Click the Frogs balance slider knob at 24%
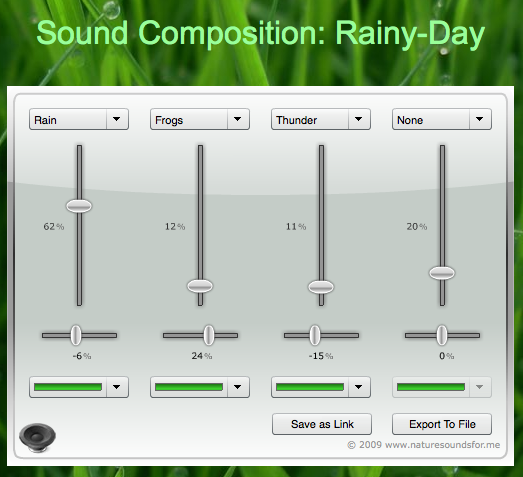This screenshot has height=477, width=523. (209, 335)
